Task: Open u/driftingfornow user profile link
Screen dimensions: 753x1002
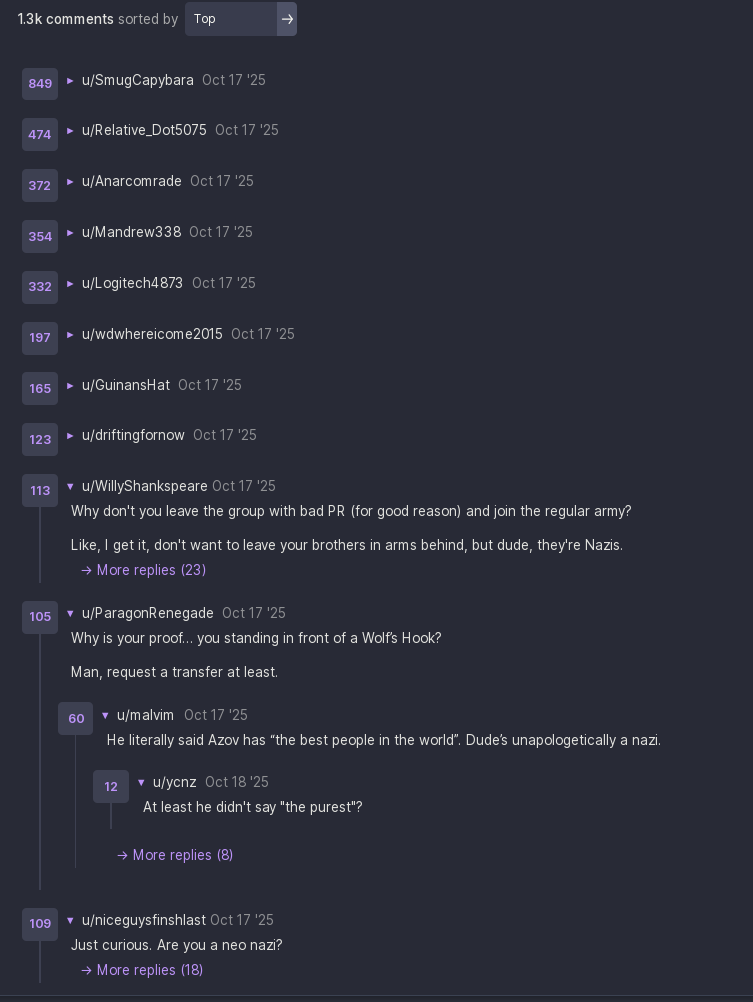Action: (133, 435)
